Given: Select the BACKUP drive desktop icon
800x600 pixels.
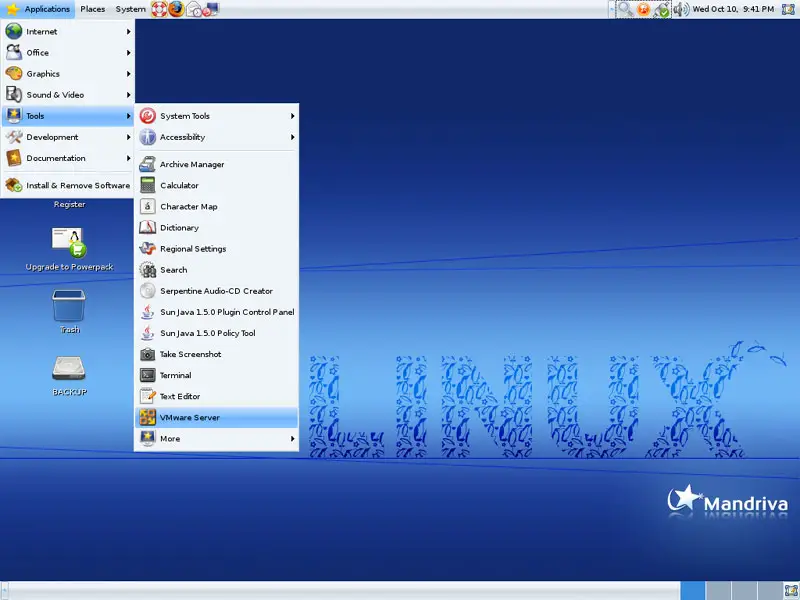Looking at the screenshot, I should point(69,375).
